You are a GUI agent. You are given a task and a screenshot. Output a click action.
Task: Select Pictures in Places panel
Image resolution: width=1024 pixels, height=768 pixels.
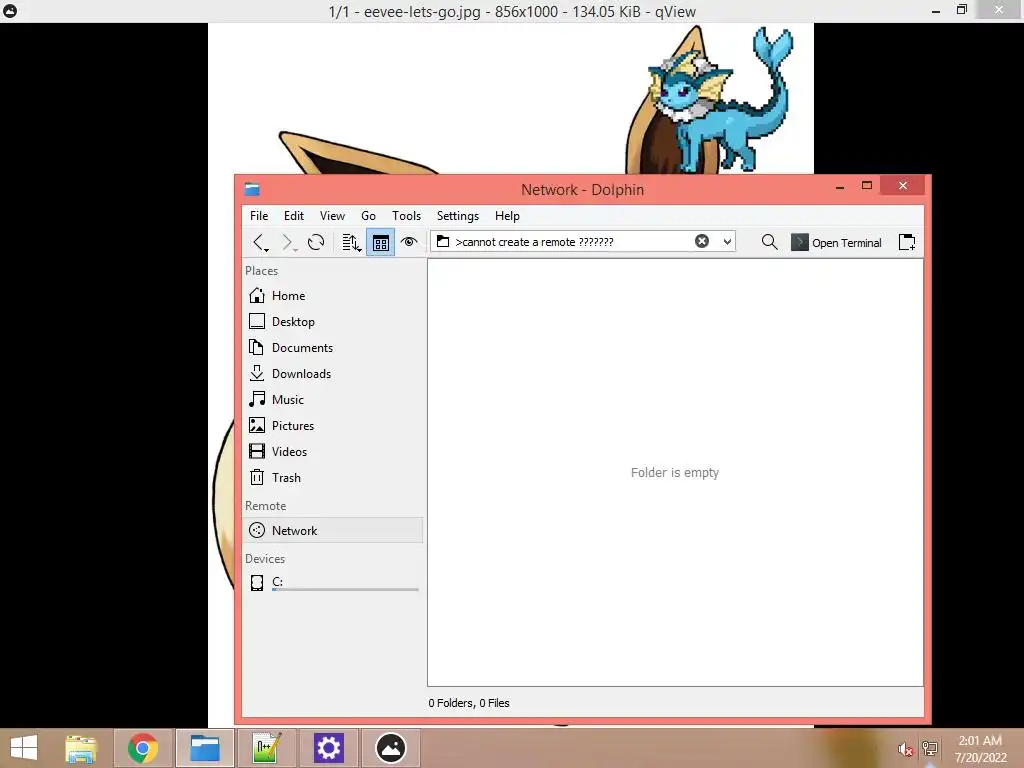(x=333, y=426)
